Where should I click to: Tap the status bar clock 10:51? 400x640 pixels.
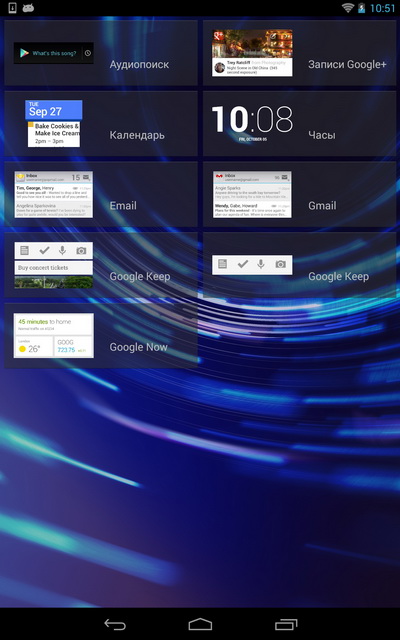(x=382, y=8)
